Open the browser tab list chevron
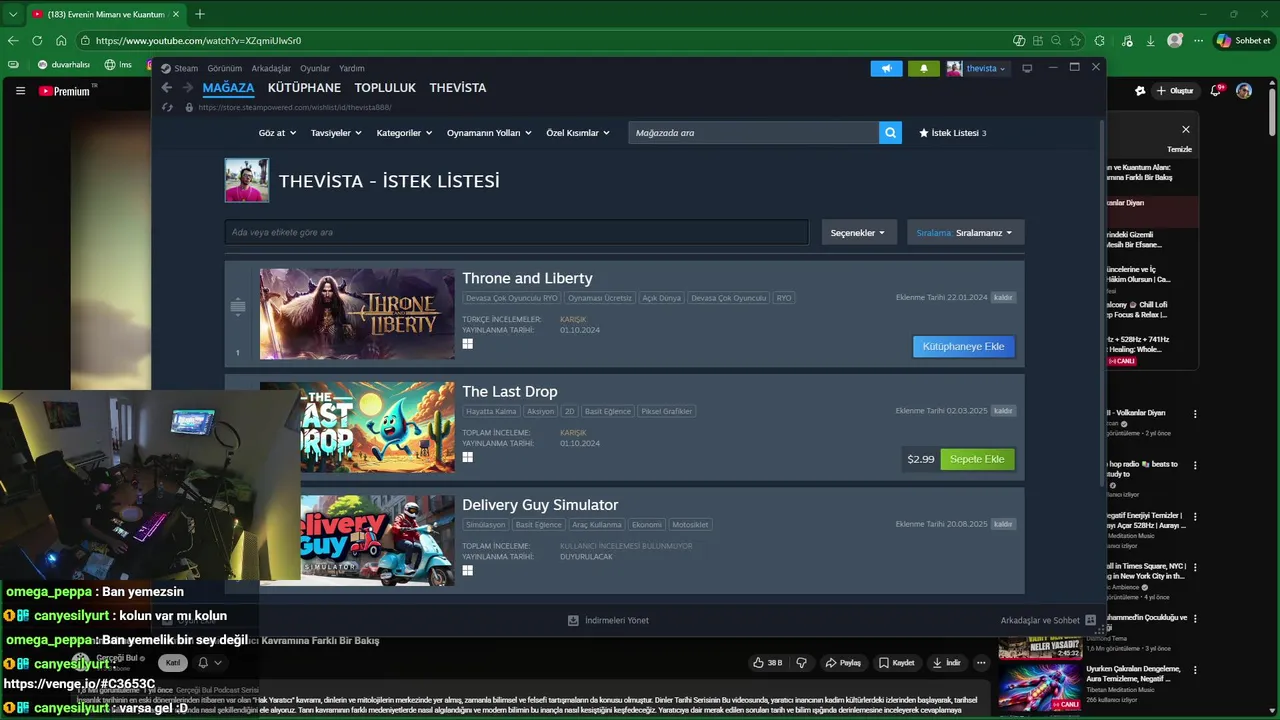This screenshot has width=1280, height=720. pyautogui.click(x=13, y=14)
